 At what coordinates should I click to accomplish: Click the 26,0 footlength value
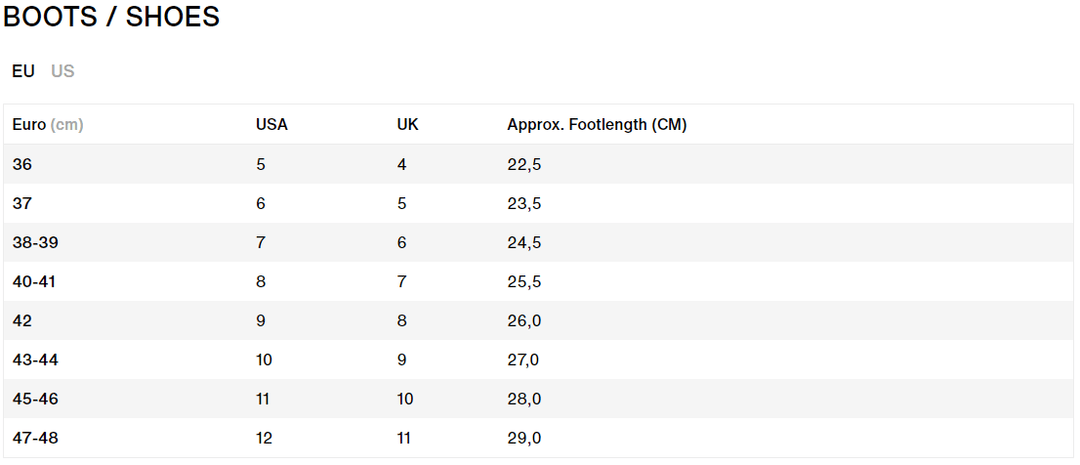pyautogui.click(x=524, y=320)
